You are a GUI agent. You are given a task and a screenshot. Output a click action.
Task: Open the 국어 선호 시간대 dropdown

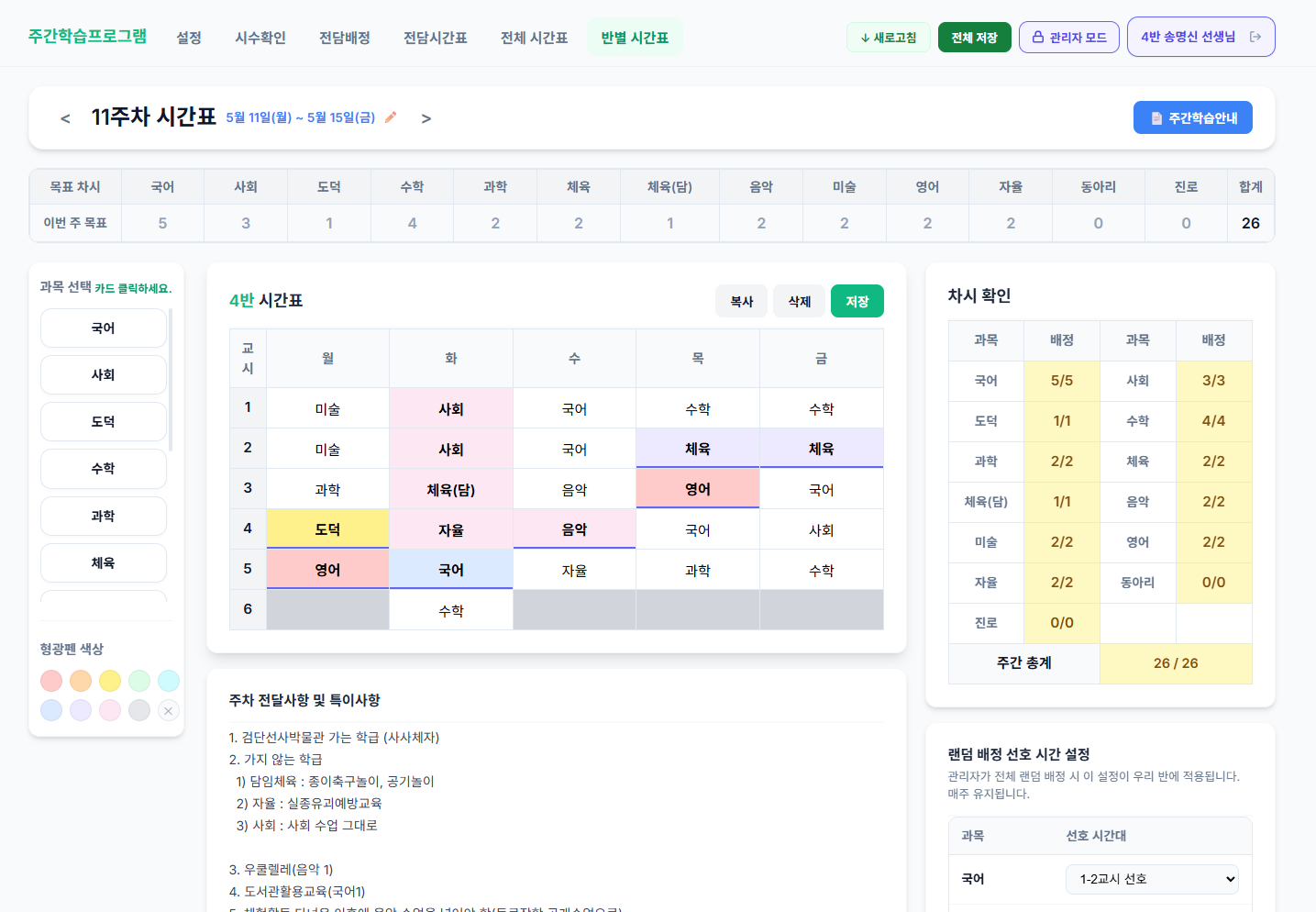pyautogui.click(x=1152, y=879)
